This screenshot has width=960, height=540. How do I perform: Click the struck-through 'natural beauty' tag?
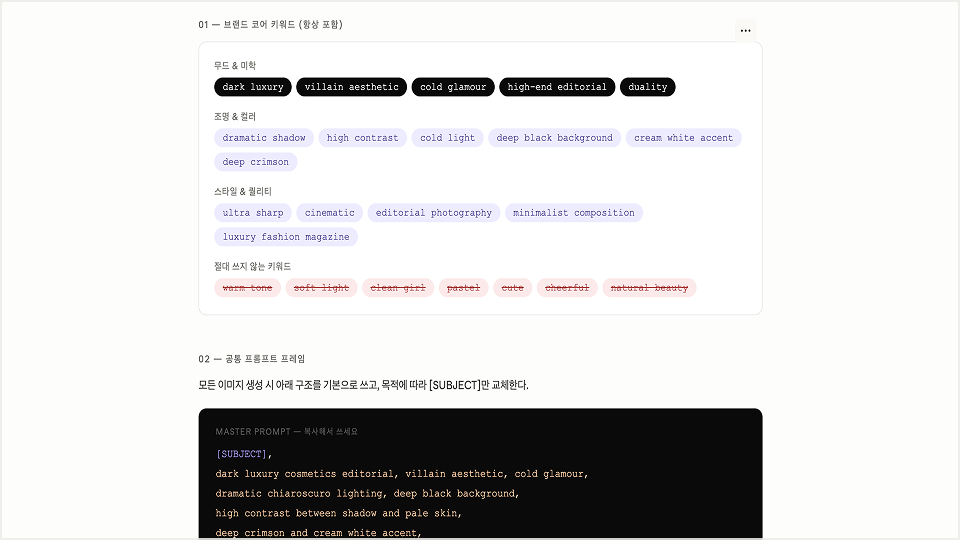click(x=649, y=288)
